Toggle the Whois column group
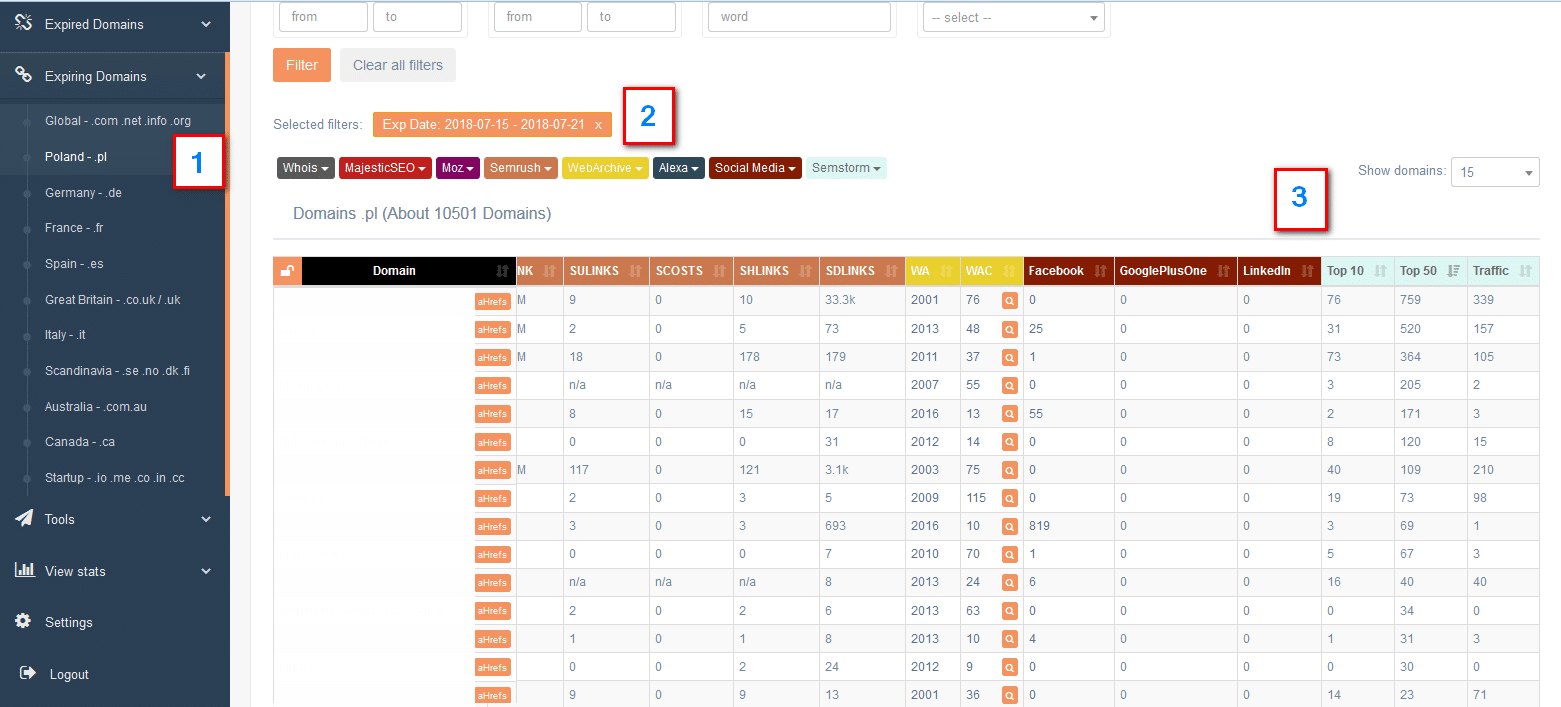 pyautogui.click(x=305, y=169)
